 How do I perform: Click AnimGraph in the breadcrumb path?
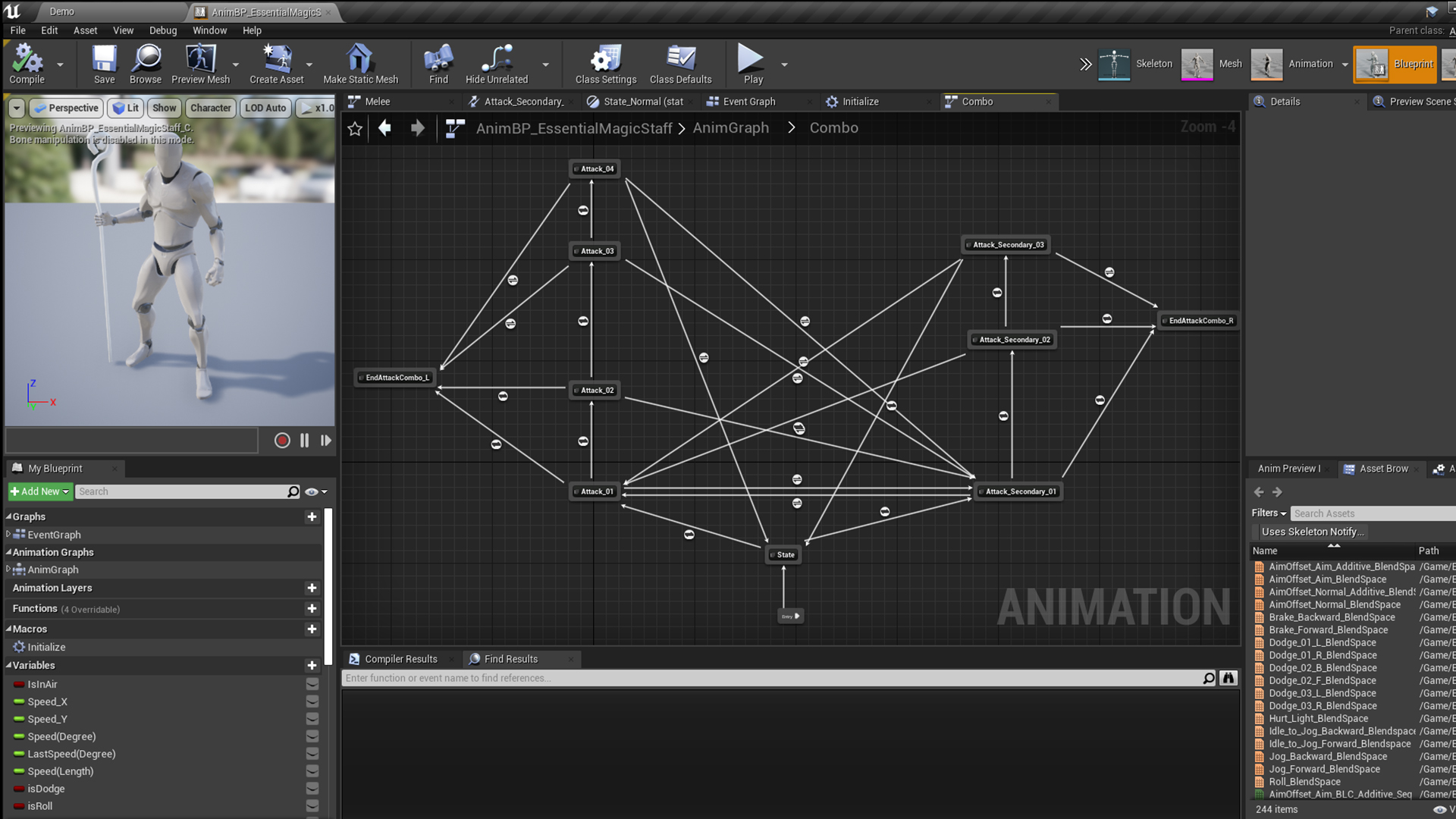point(730,128)
